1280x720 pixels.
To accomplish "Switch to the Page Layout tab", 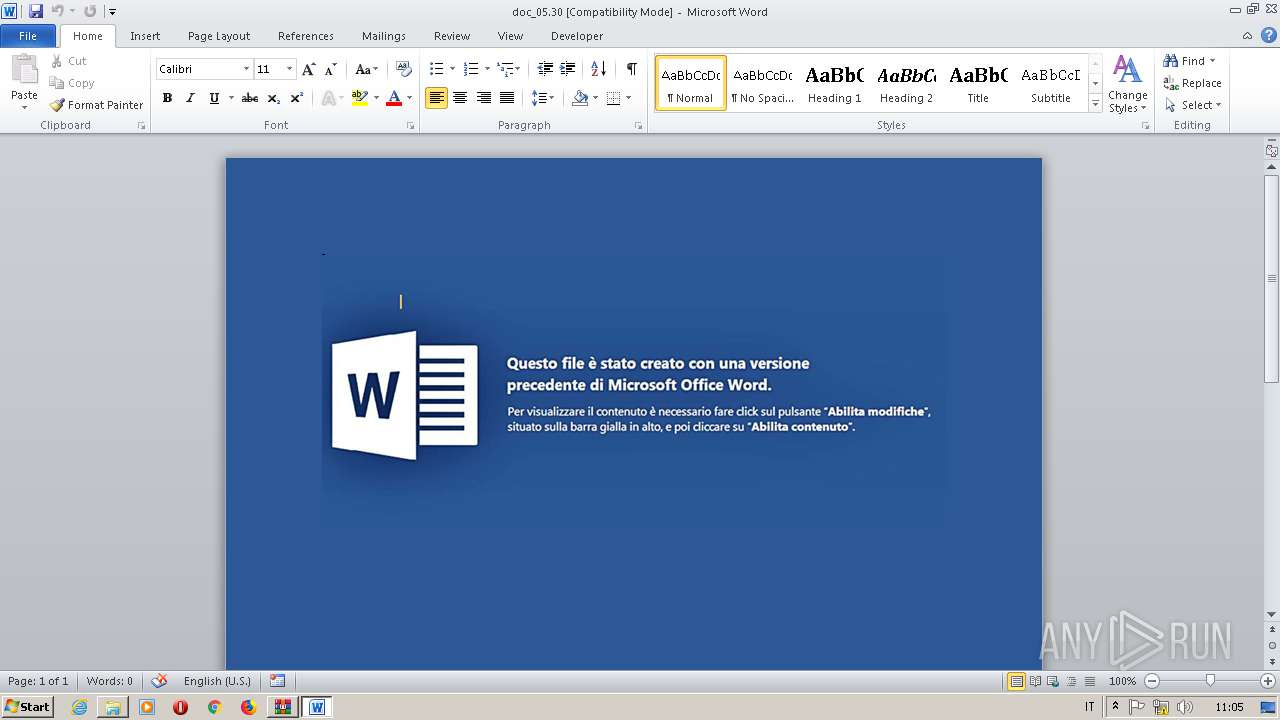I will click(x=219, y=36).
